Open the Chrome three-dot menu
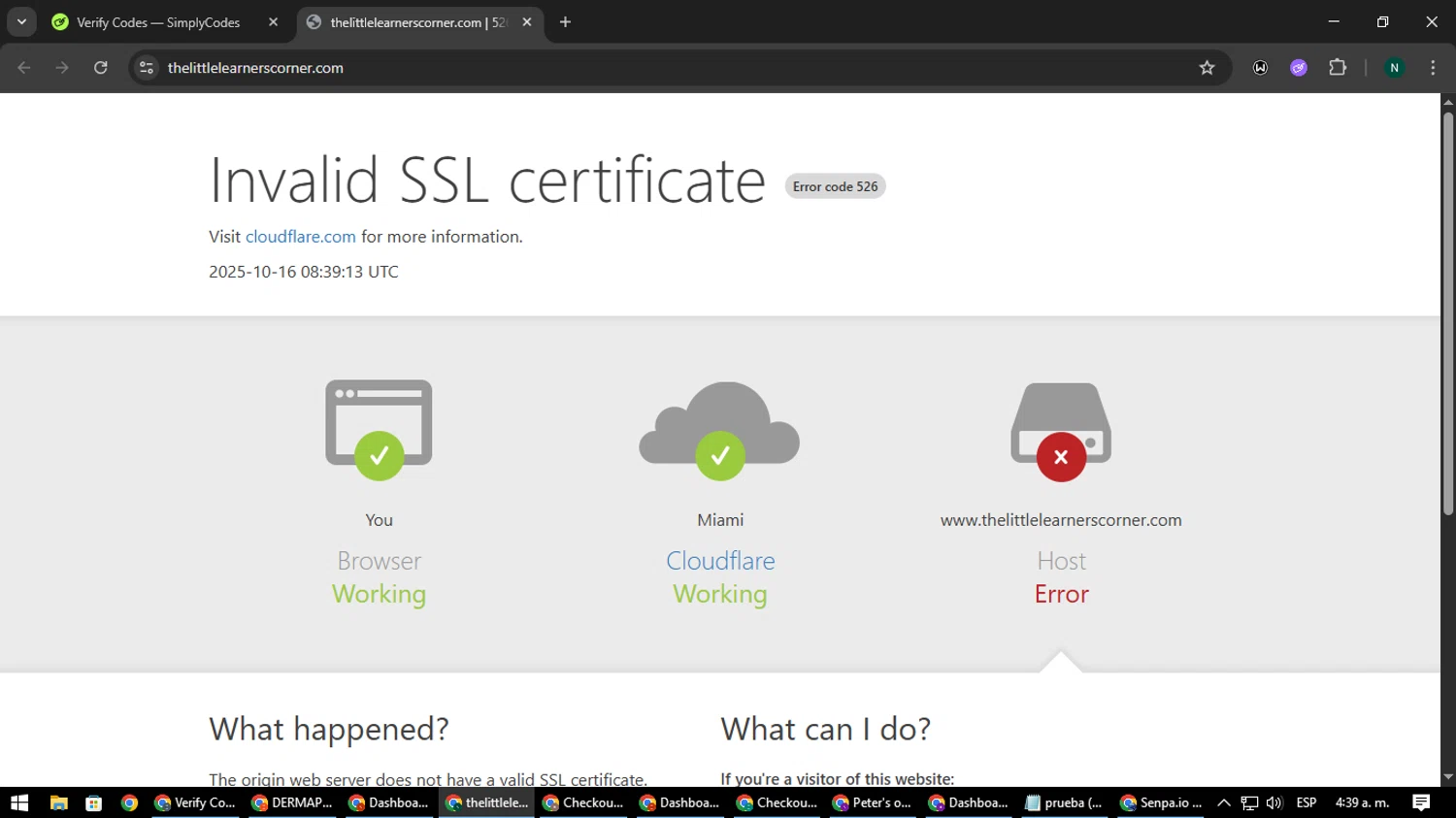The width and height of the screenshot is (1456, 818). click(1433, 68)
